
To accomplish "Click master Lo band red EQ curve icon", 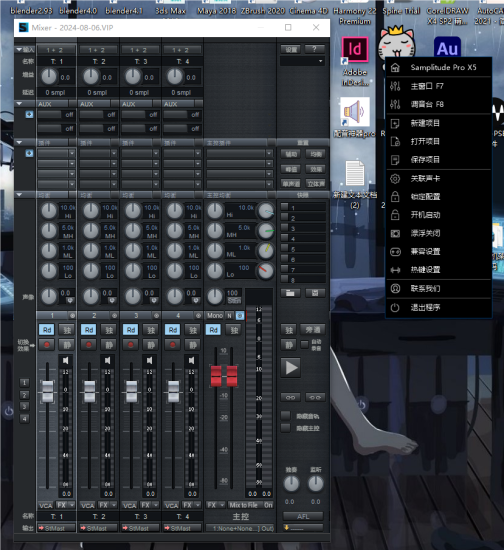I will [266, 271].
